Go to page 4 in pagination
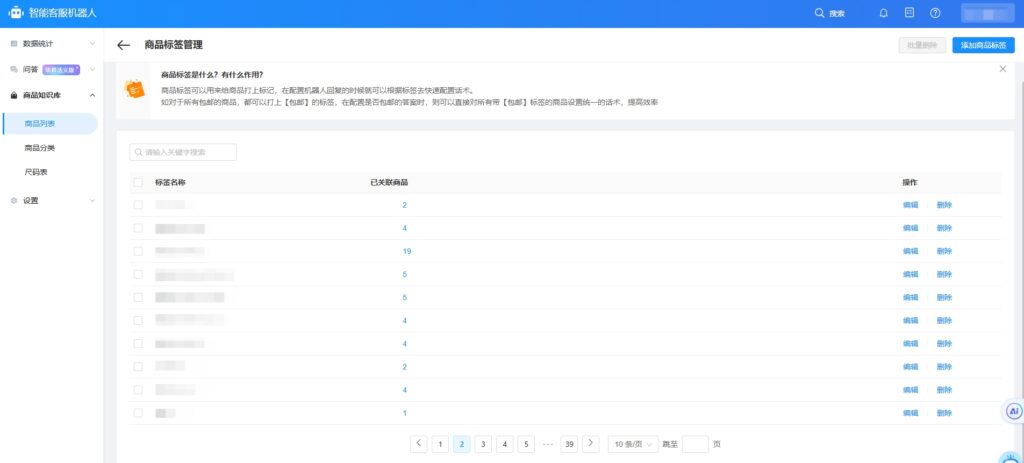The width and height of the screenshot is (1024, 463). 504,444
